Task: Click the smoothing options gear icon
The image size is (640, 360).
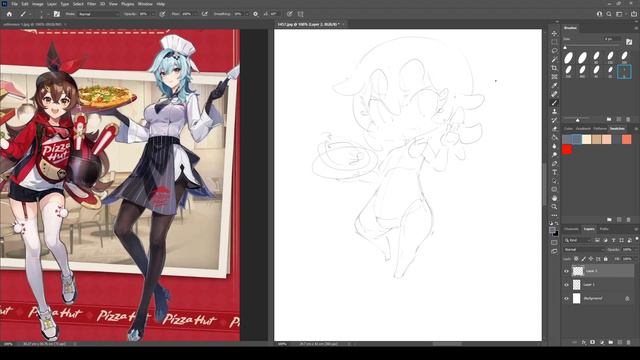Action: (256, 14)
